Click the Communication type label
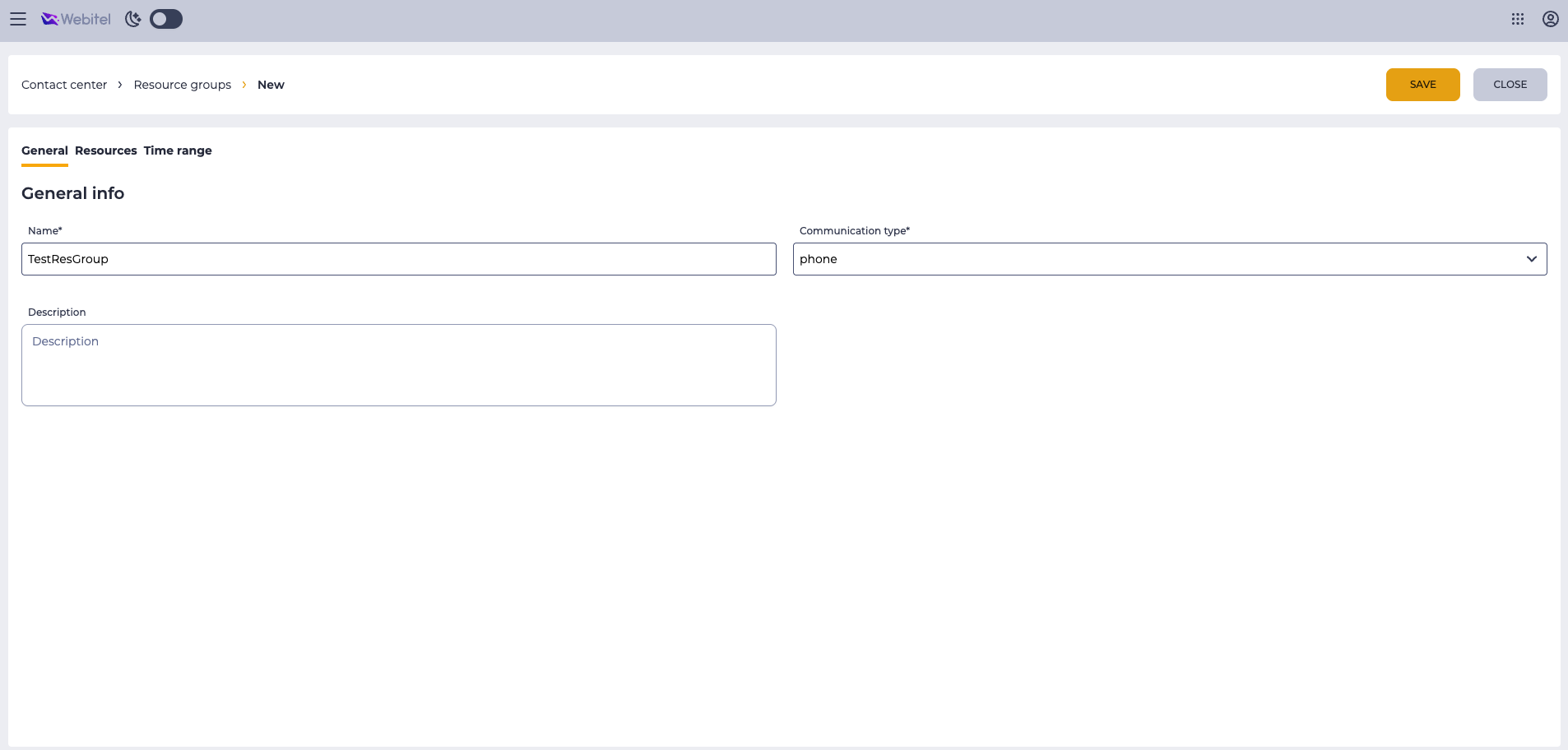 pyautogui.click(x=854, y=231)
